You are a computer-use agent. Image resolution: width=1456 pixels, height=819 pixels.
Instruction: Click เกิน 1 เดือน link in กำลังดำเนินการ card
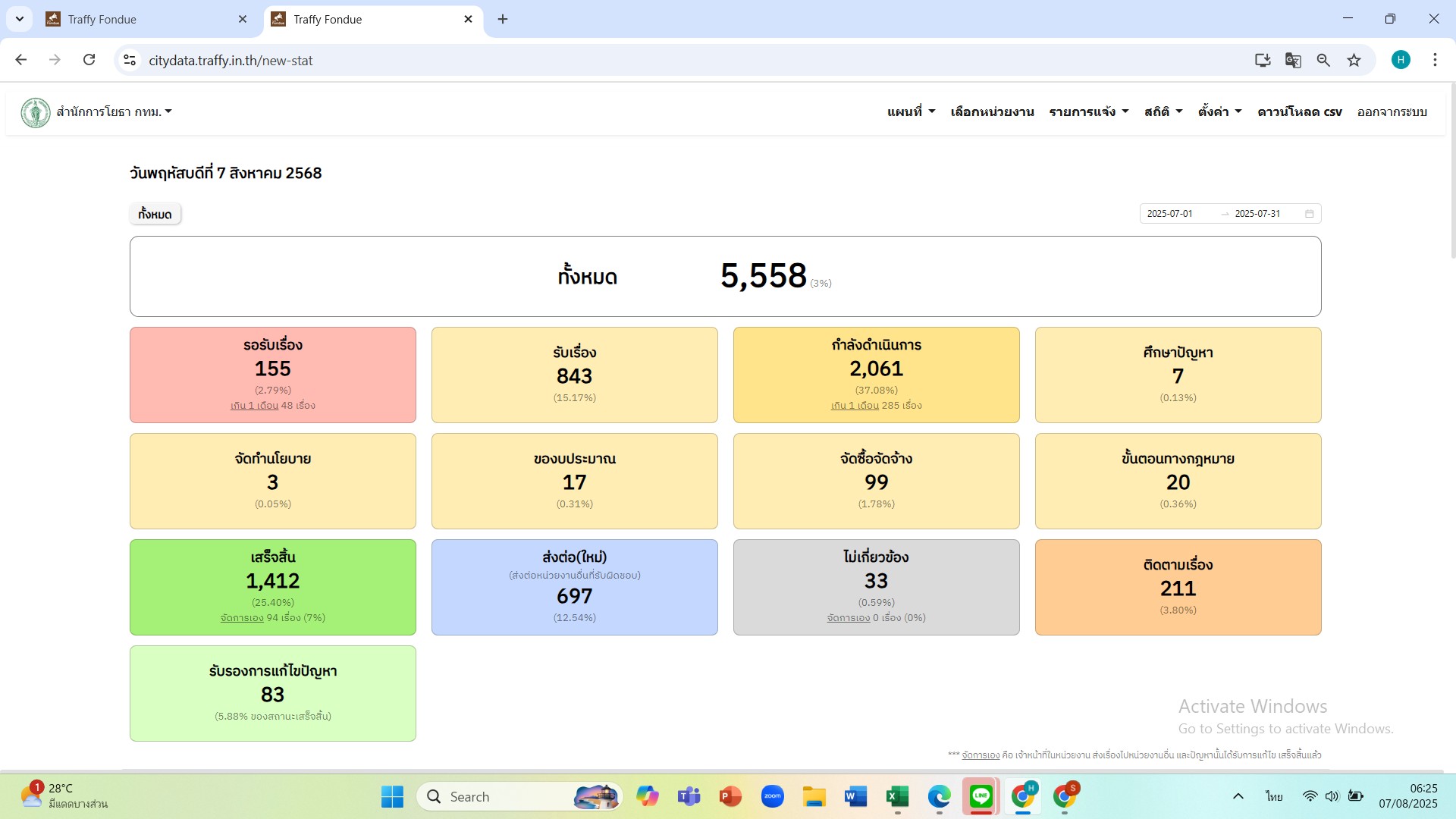855,406
